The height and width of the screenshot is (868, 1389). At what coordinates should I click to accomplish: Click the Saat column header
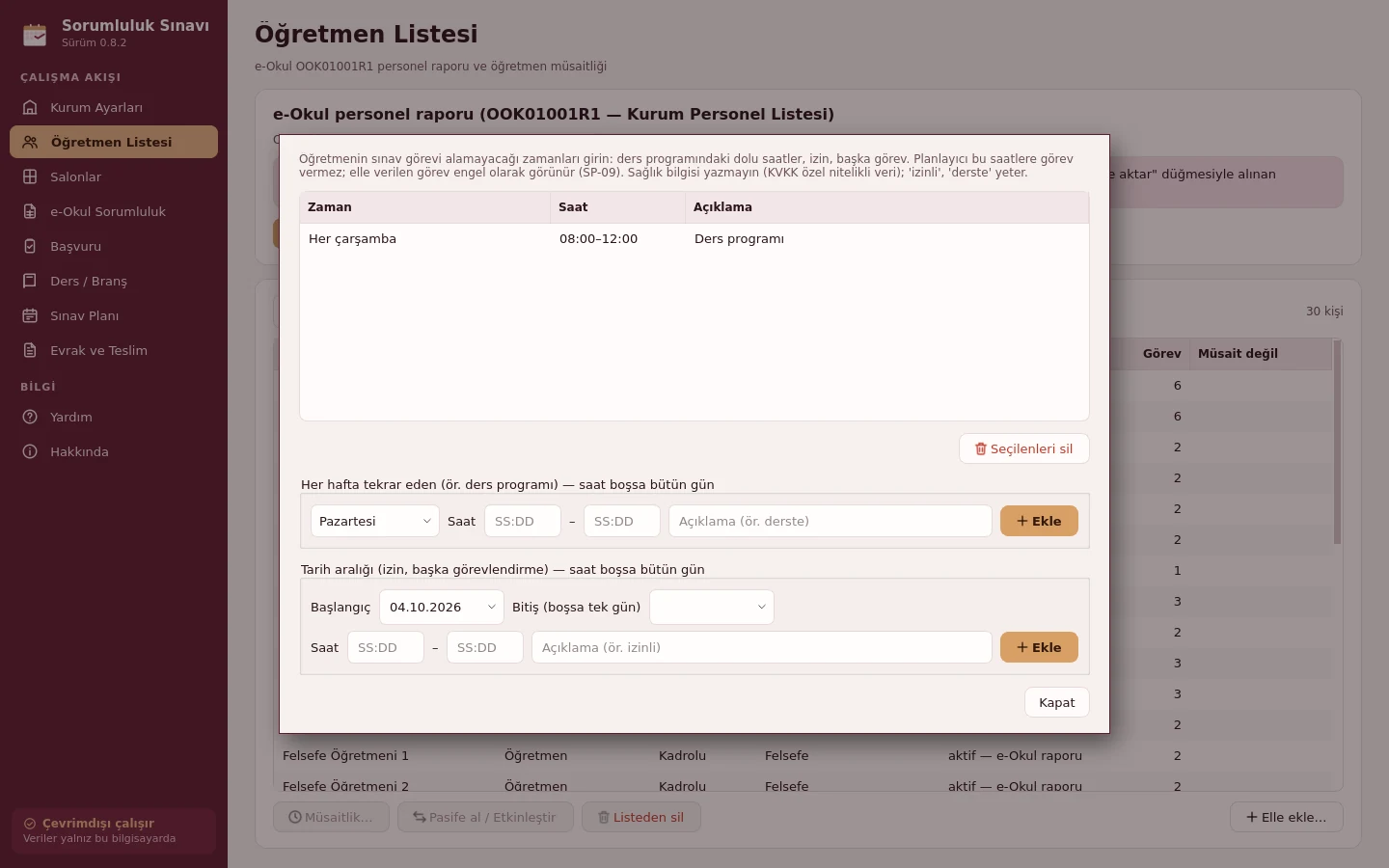click(x=618, y=207)
